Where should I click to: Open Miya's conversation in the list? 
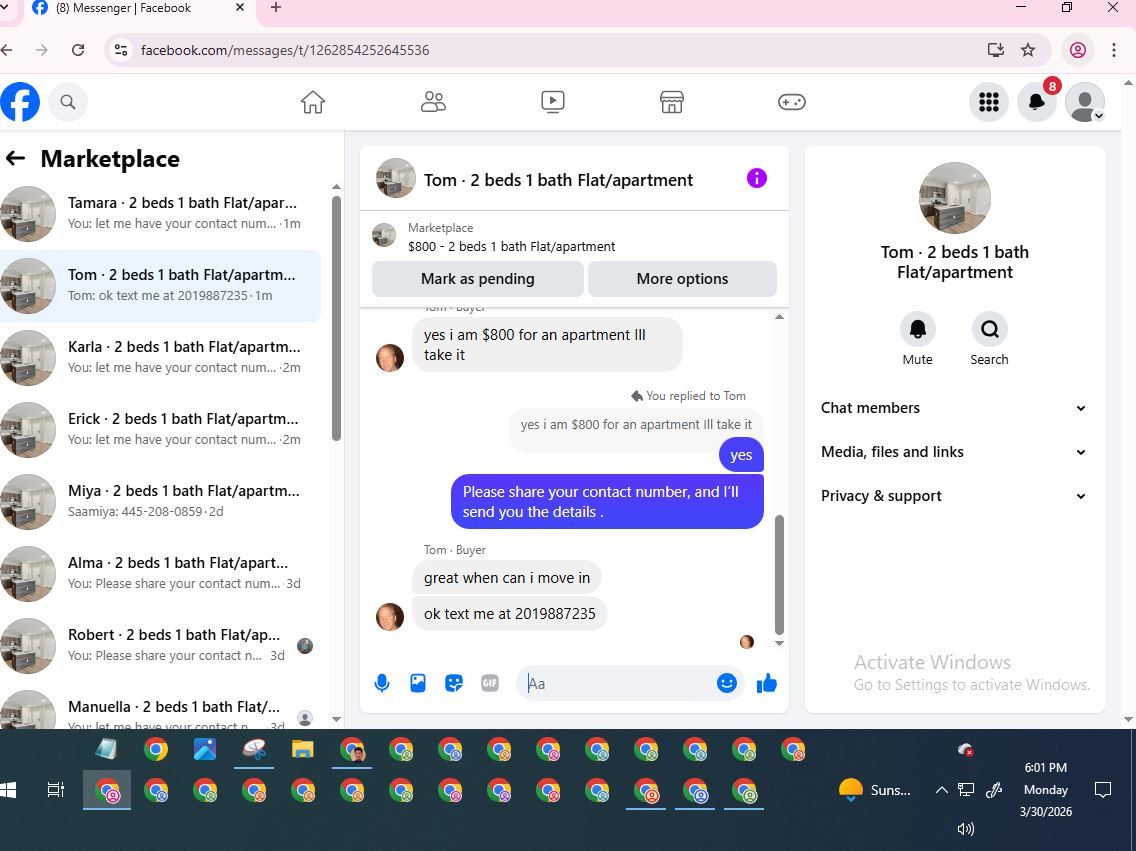[x=160, y=501]
